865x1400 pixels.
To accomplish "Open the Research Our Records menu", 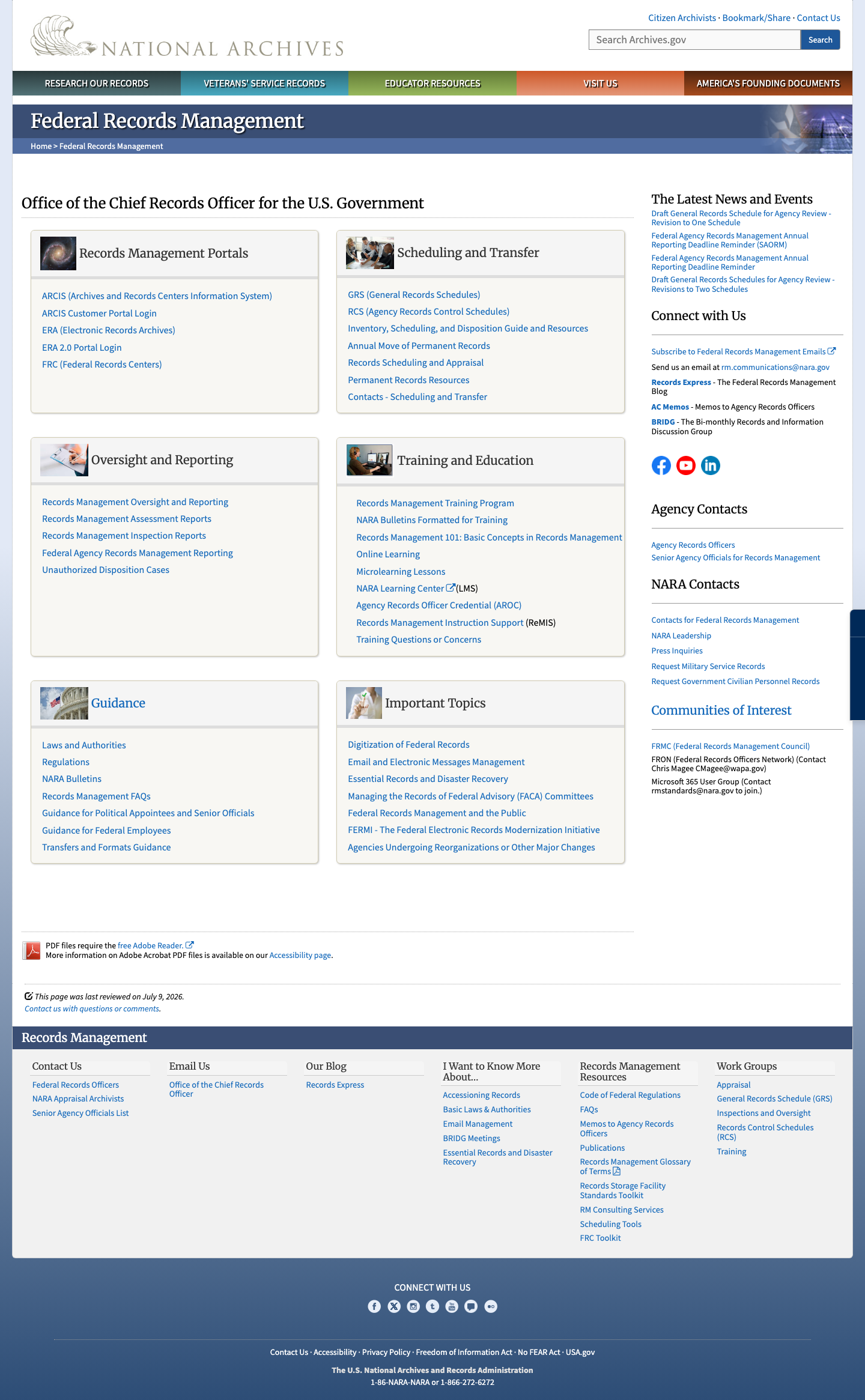I will pyautogui.click(x=97, y=83).
